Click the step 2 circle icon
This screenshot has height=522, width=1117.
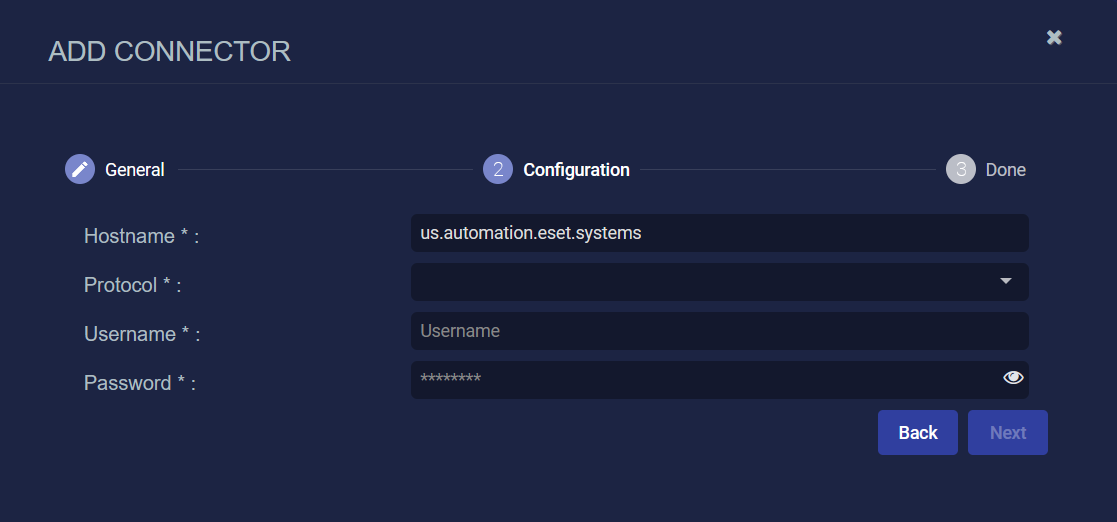(x=498, y=169)
